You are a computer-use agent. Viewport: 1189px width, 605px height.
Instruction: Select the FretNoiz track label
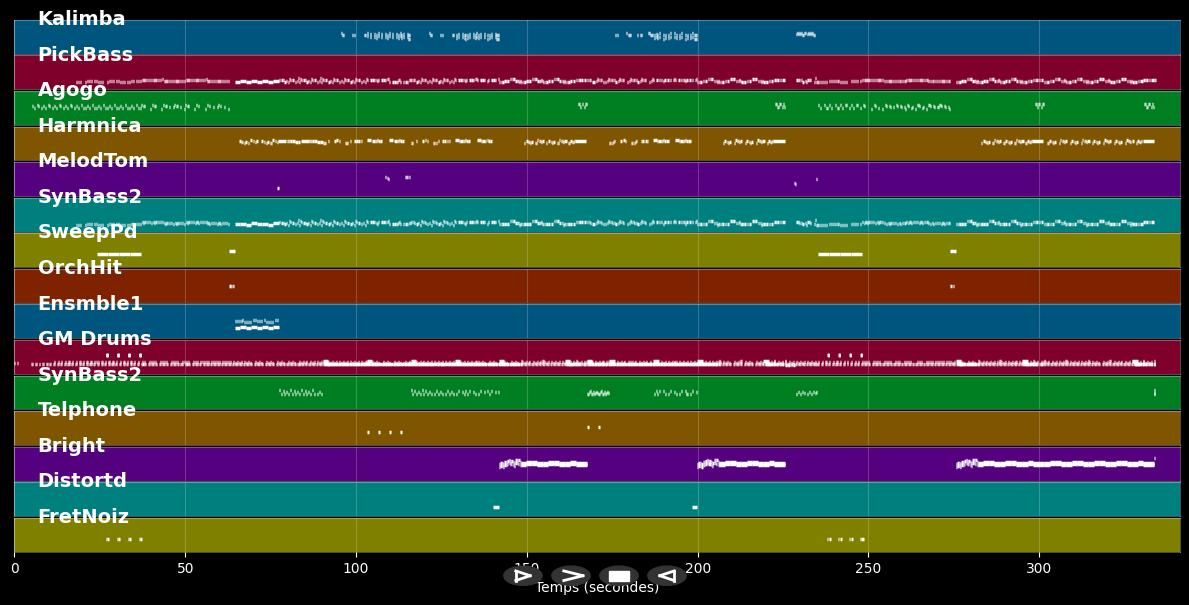click(83, 517)
